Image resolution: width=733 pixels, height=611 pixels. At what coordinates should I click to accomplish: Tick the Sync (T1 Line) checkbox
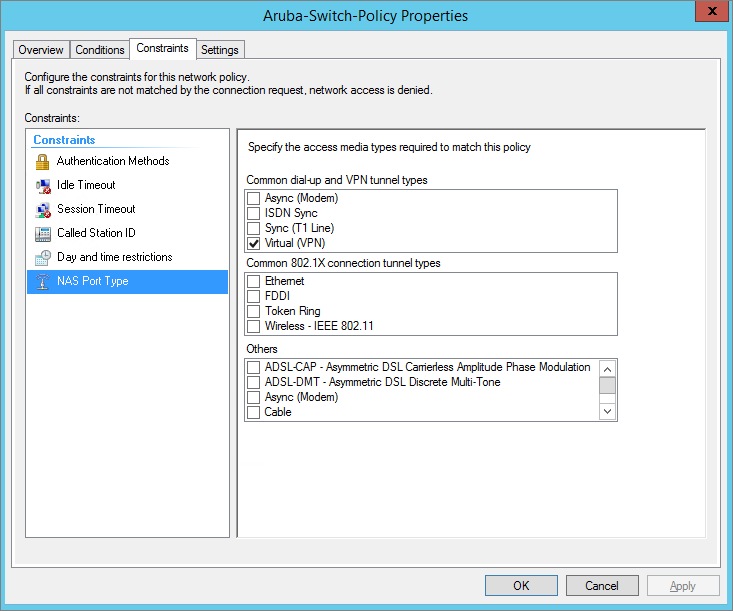253,228
